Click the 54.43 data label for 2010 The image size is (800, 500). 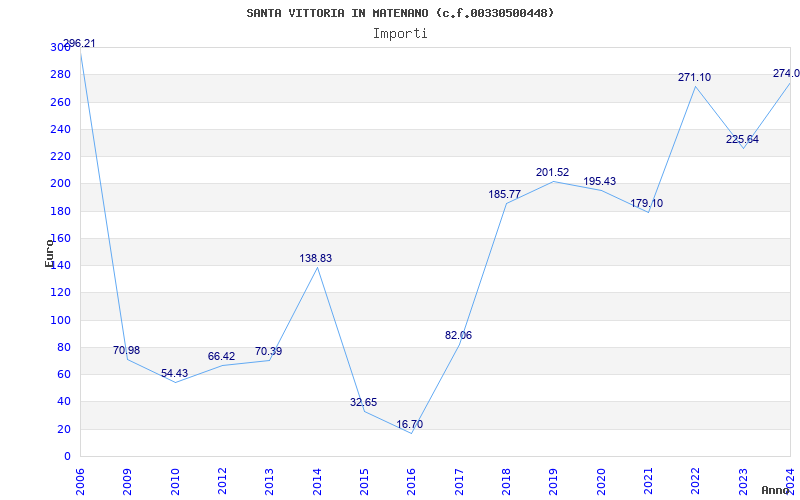click(174, 373)
